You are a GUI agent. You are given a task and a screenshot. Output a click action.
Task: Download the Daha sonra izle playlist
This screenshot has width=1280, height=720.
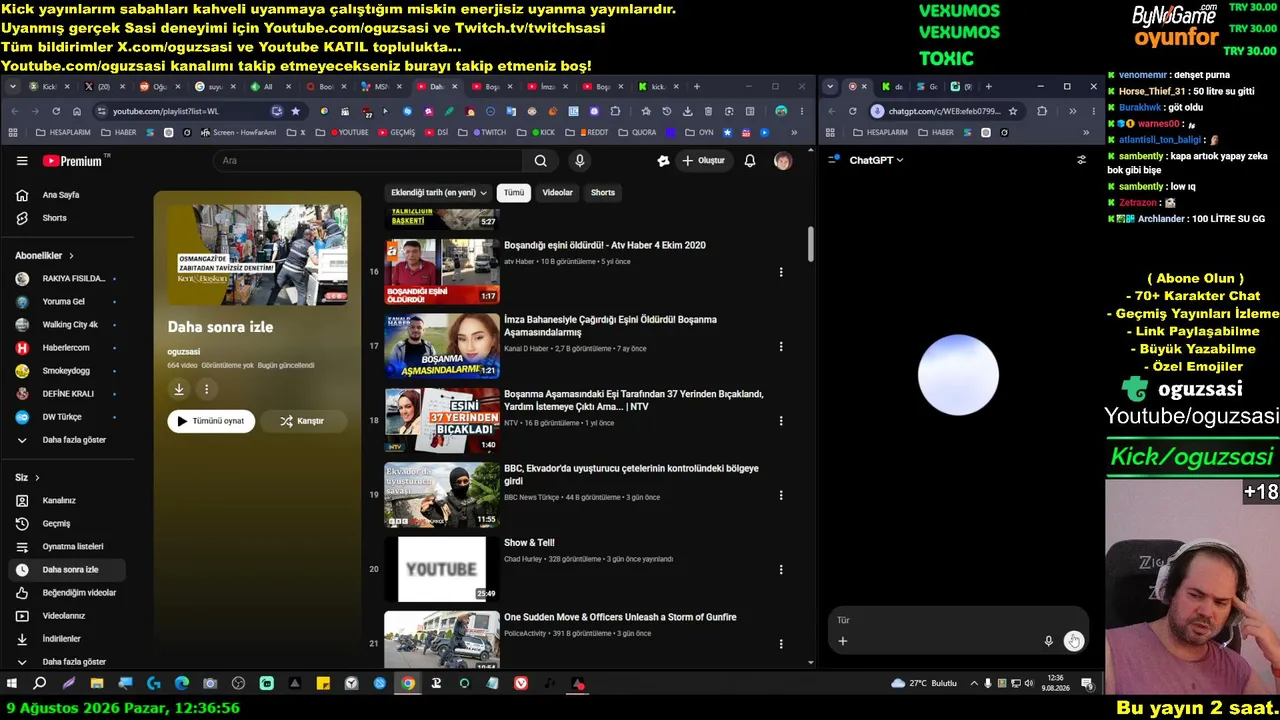(x=179, y=389)
